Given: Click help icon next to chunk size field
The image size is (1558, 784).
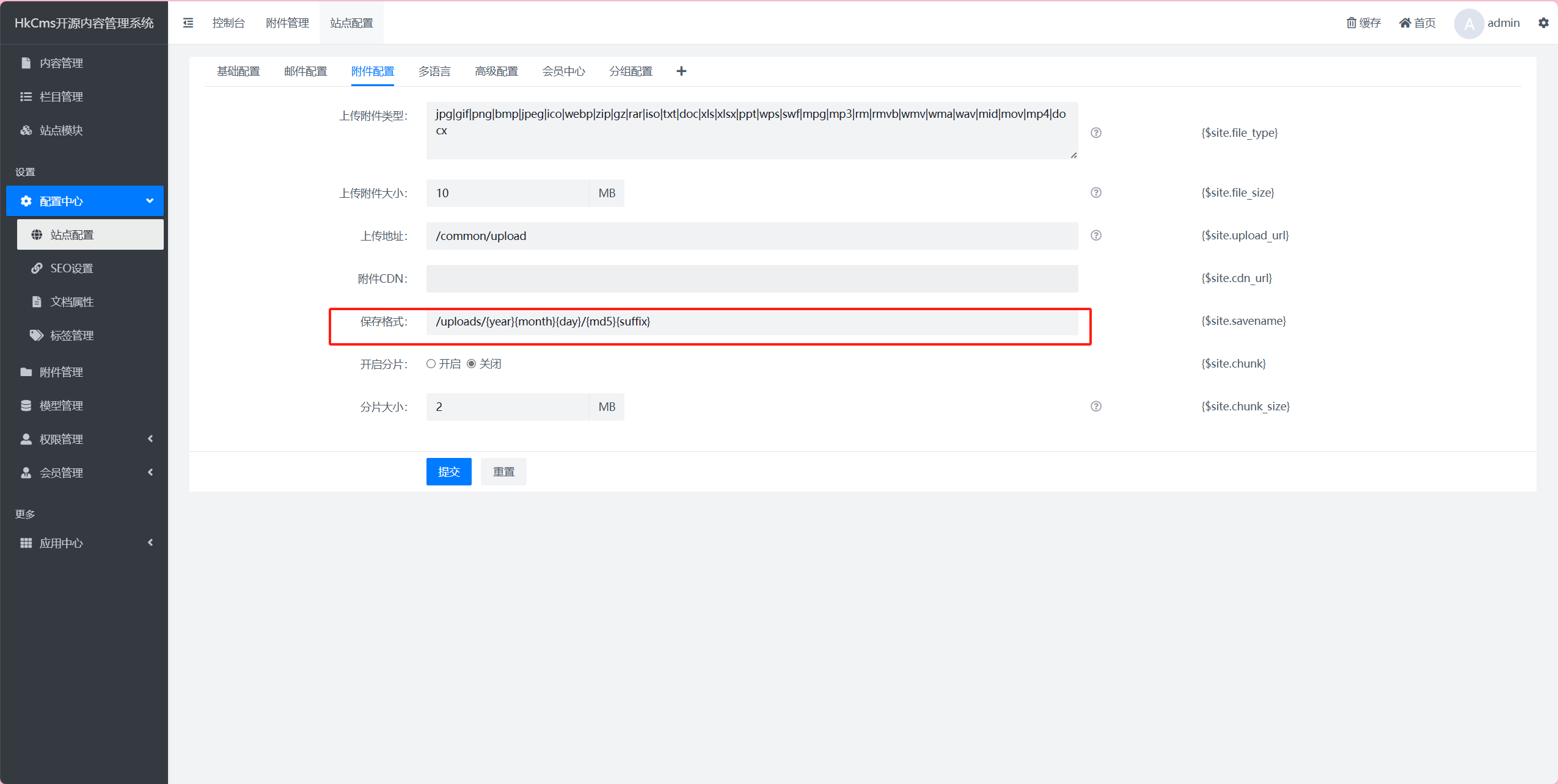Looking at the screenshot, I should pyautogui.click(x=1096, y=406).
